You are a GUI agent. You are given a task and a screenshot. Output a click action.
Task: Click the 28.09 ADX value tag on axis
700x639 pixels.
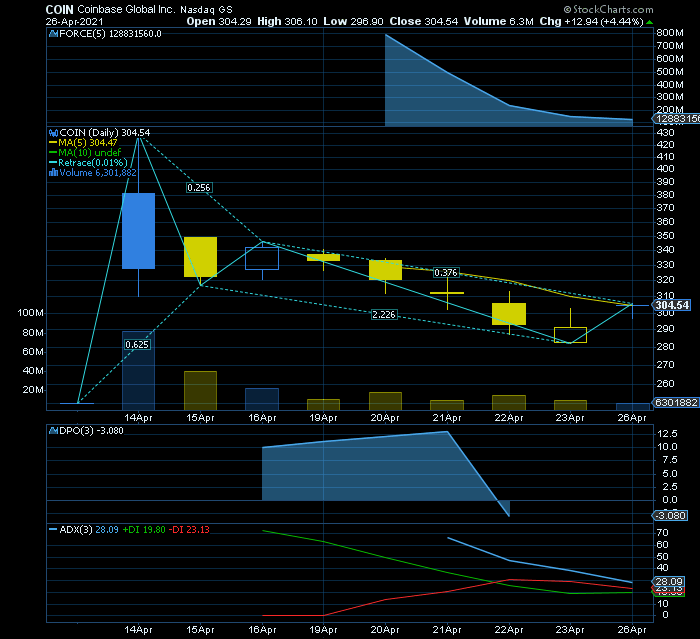click(668, 581)
